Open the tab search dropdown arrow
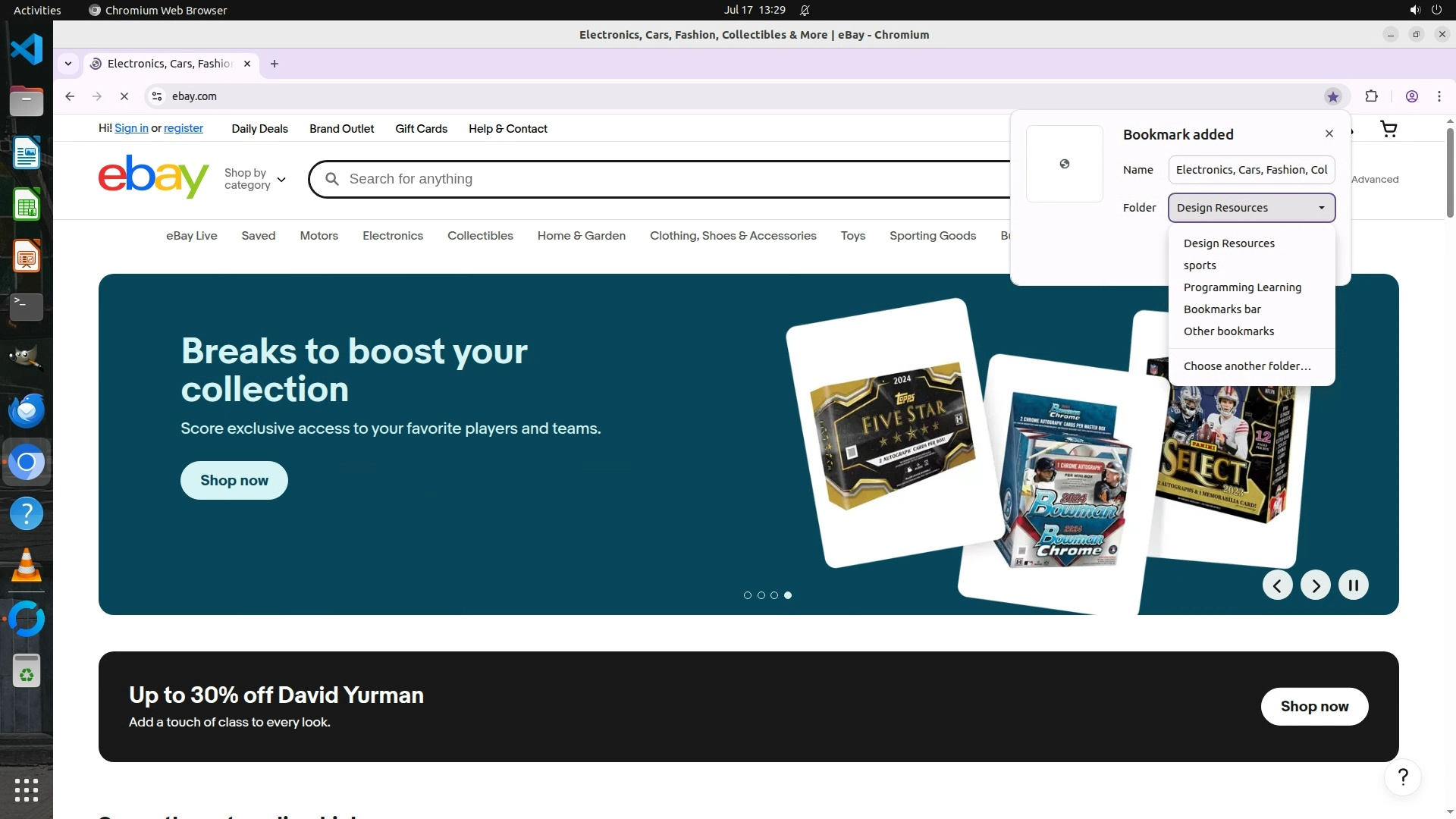Viewport: 1456px width, 819px height. [x=68, y=64]
